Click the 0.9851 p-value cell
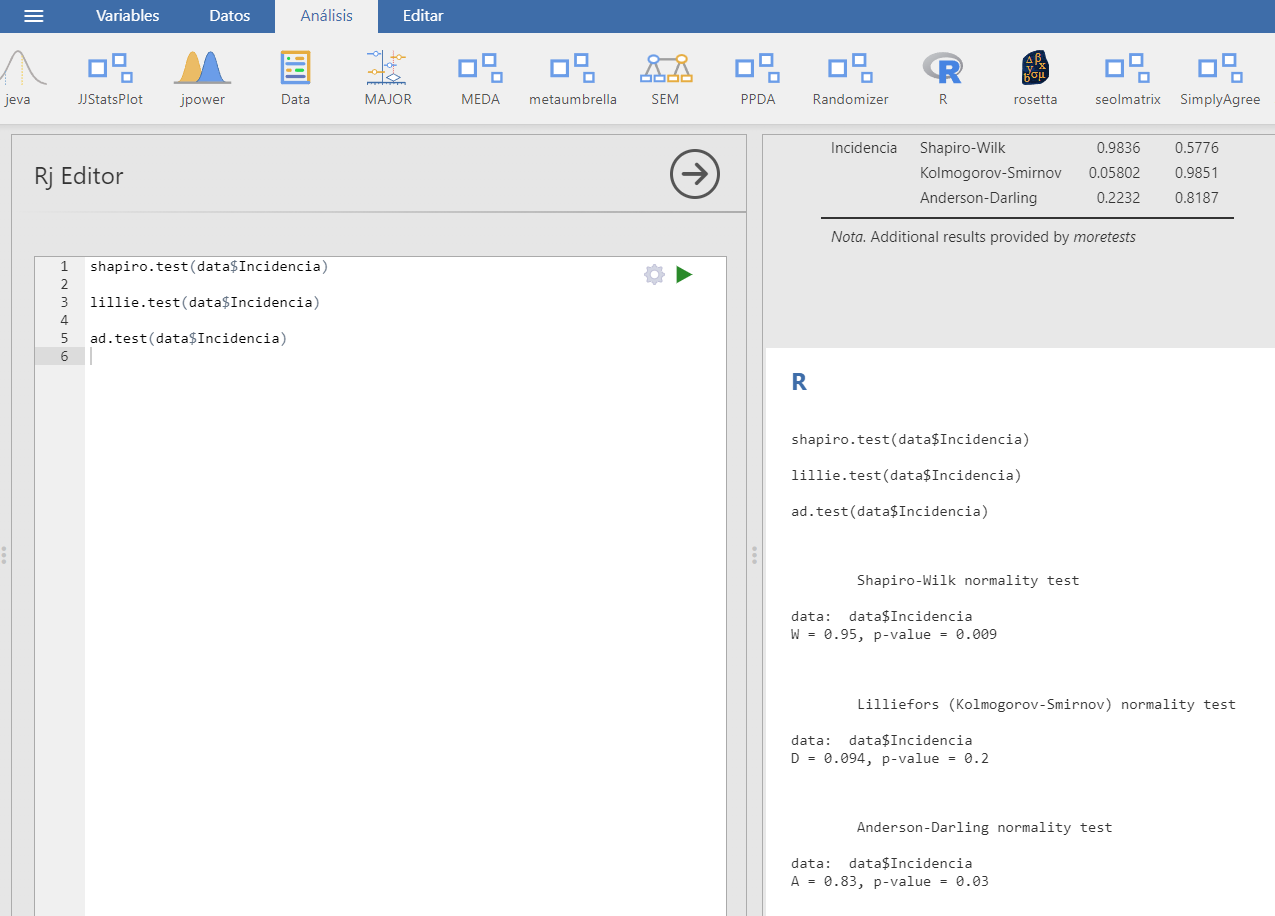Image resolution: width=1275 pixels, height=916 pixels. (x=1197, y=173)
